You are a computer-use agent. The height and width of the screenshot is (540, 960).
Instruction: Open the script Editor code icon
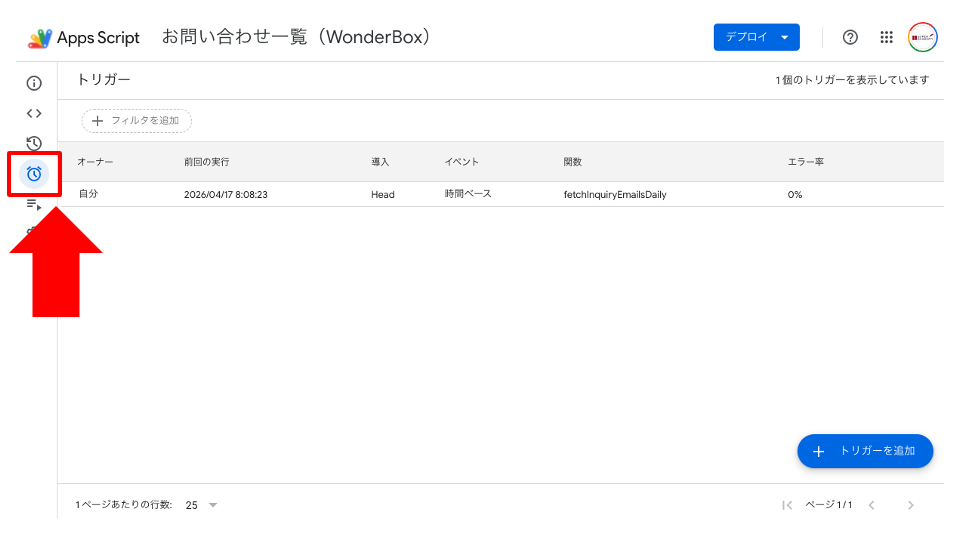pos(34,113)
